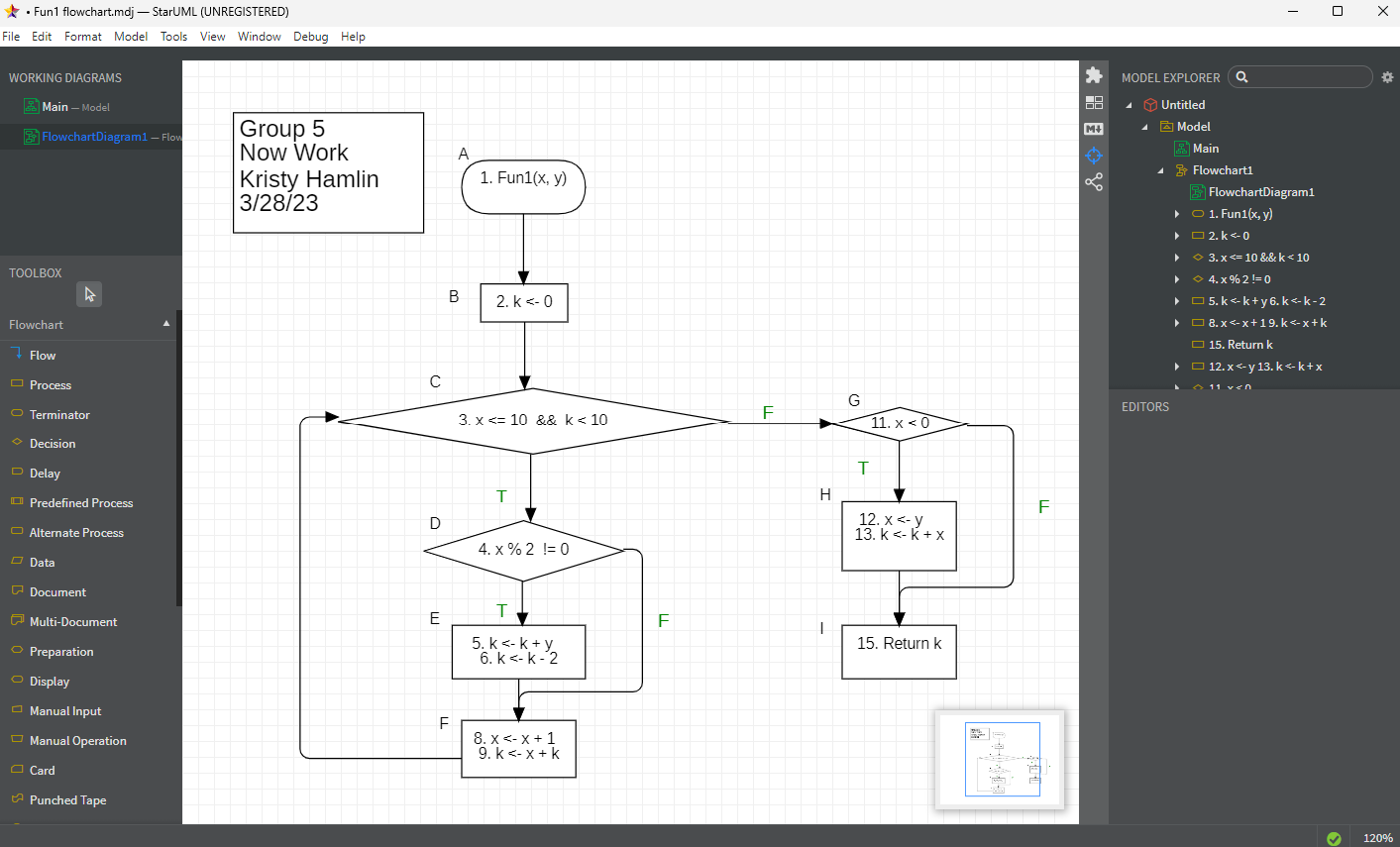Expand '3. x <= 10 && k < 10' node
The image size is (1400, 847).
pyautogui.click(x=1177, y=258)
